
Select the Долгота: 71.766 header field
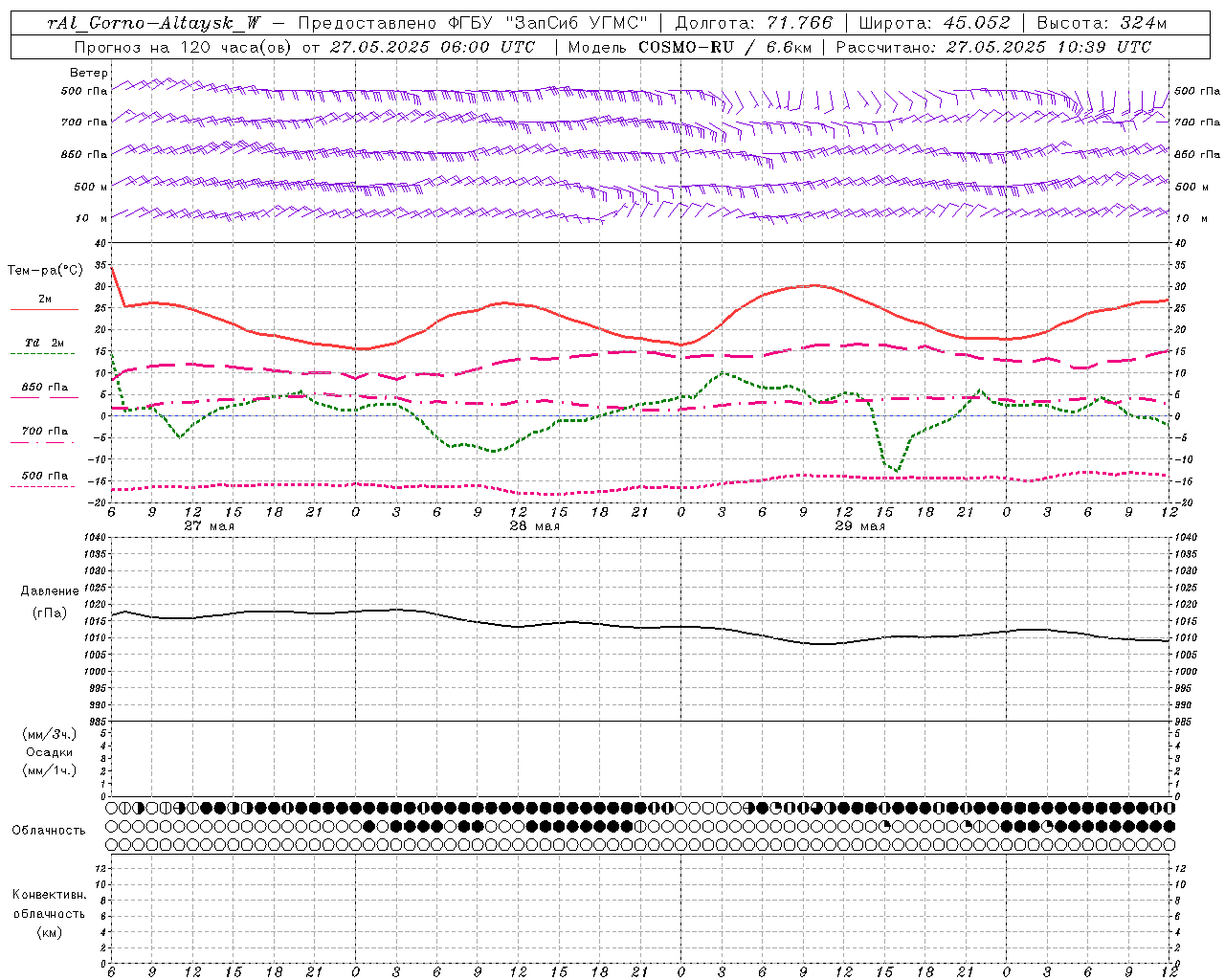pyautogui.click(x=754, y=23)
